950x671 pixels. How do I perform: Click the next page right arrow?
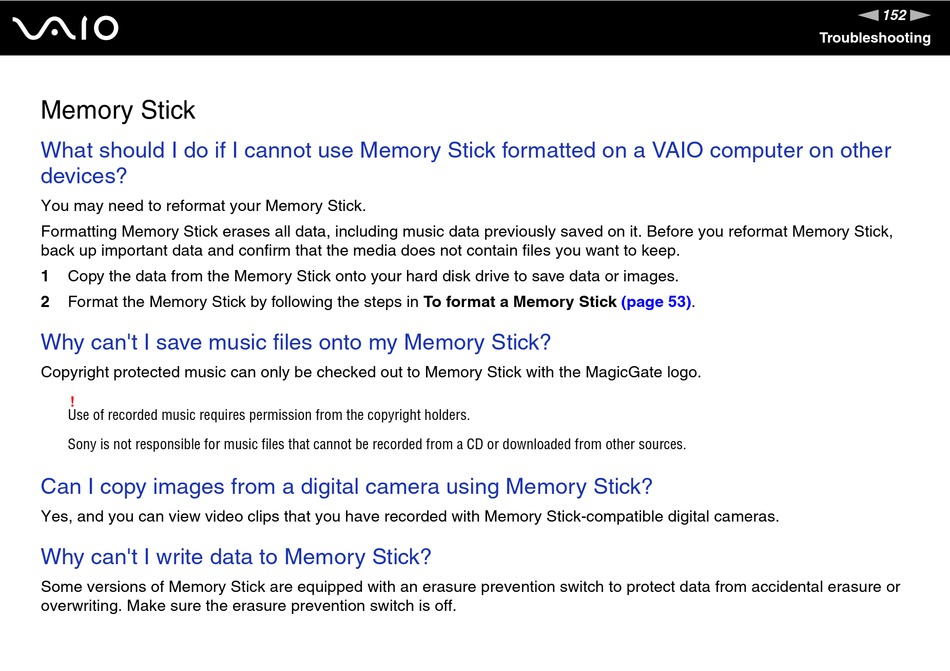click(920, 15)
